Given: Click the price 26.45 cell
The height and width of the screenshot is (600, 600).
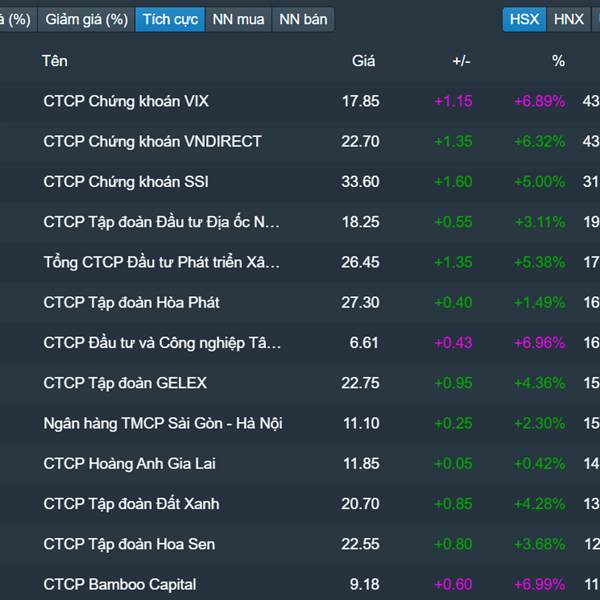Looking at the screenshot, I should click(360, 262).
